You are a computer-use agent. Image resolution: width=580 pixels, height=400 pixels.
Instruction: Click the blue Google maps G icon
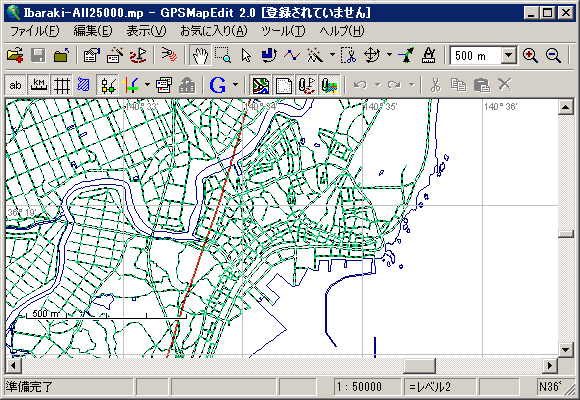[x=218, y=85]
